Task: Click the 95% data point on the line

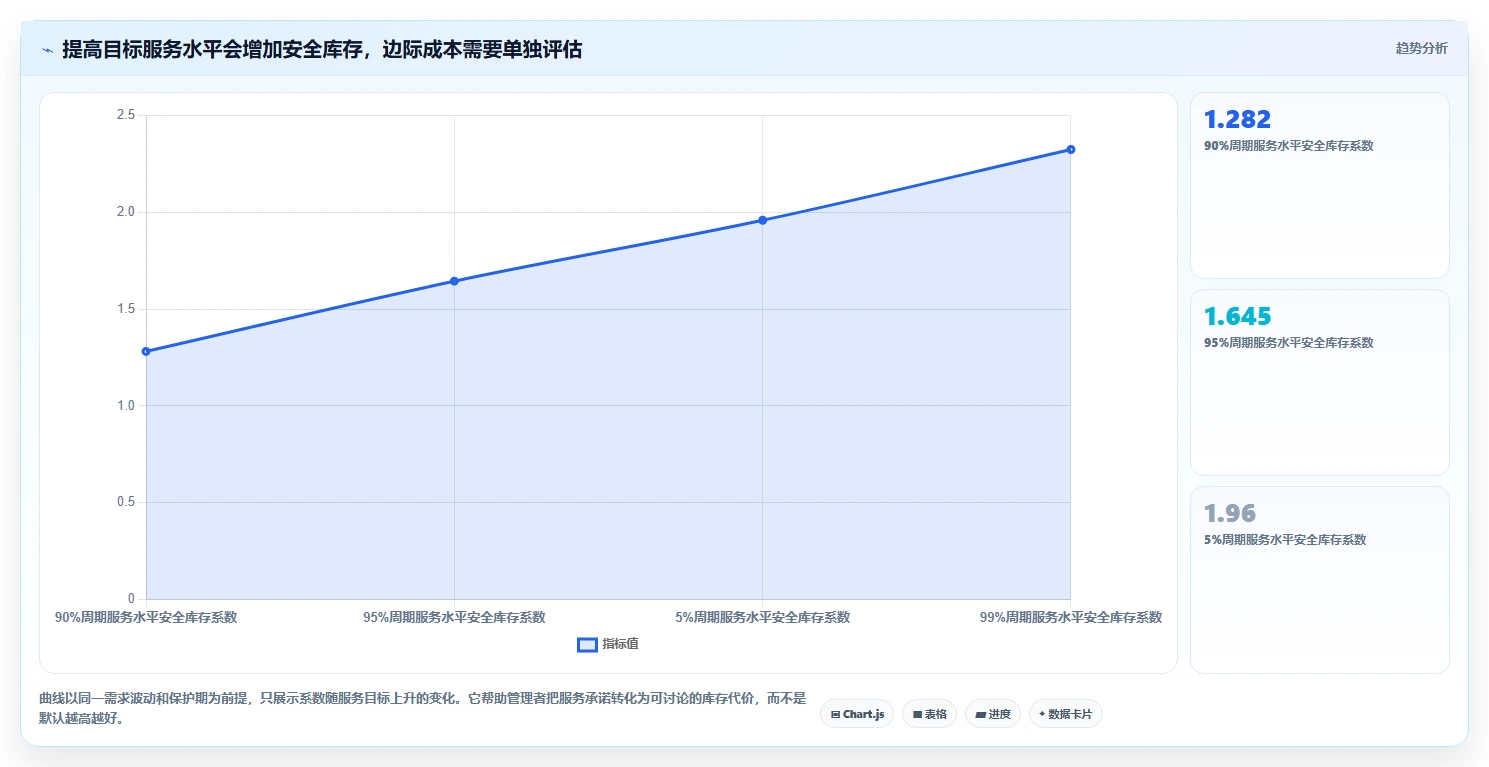Action: point(454,281)
